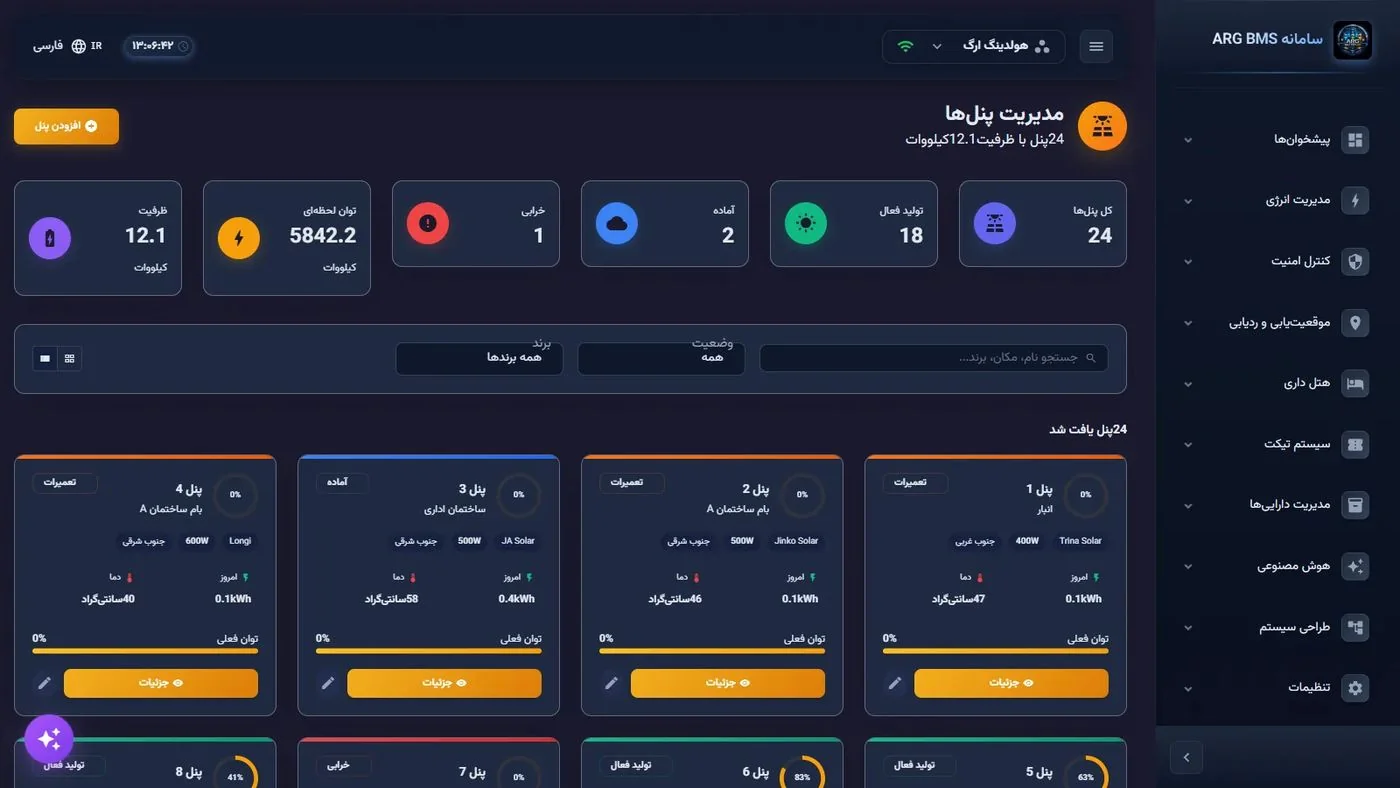This screenshot has height=788, width=1400.
Task: Click the globe language icon
Action: click(79, 46)
